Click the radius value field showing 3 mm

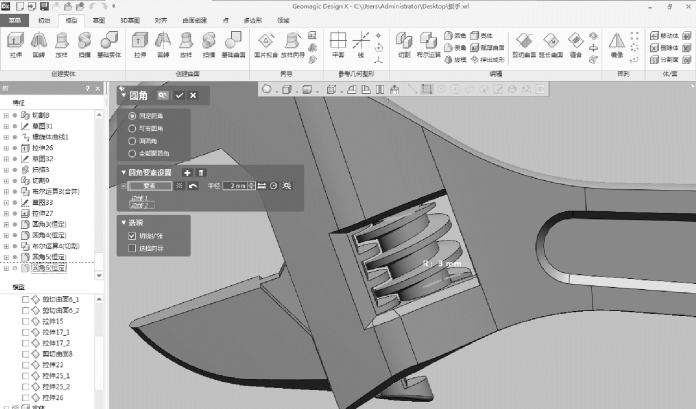[x=236, y=186]
